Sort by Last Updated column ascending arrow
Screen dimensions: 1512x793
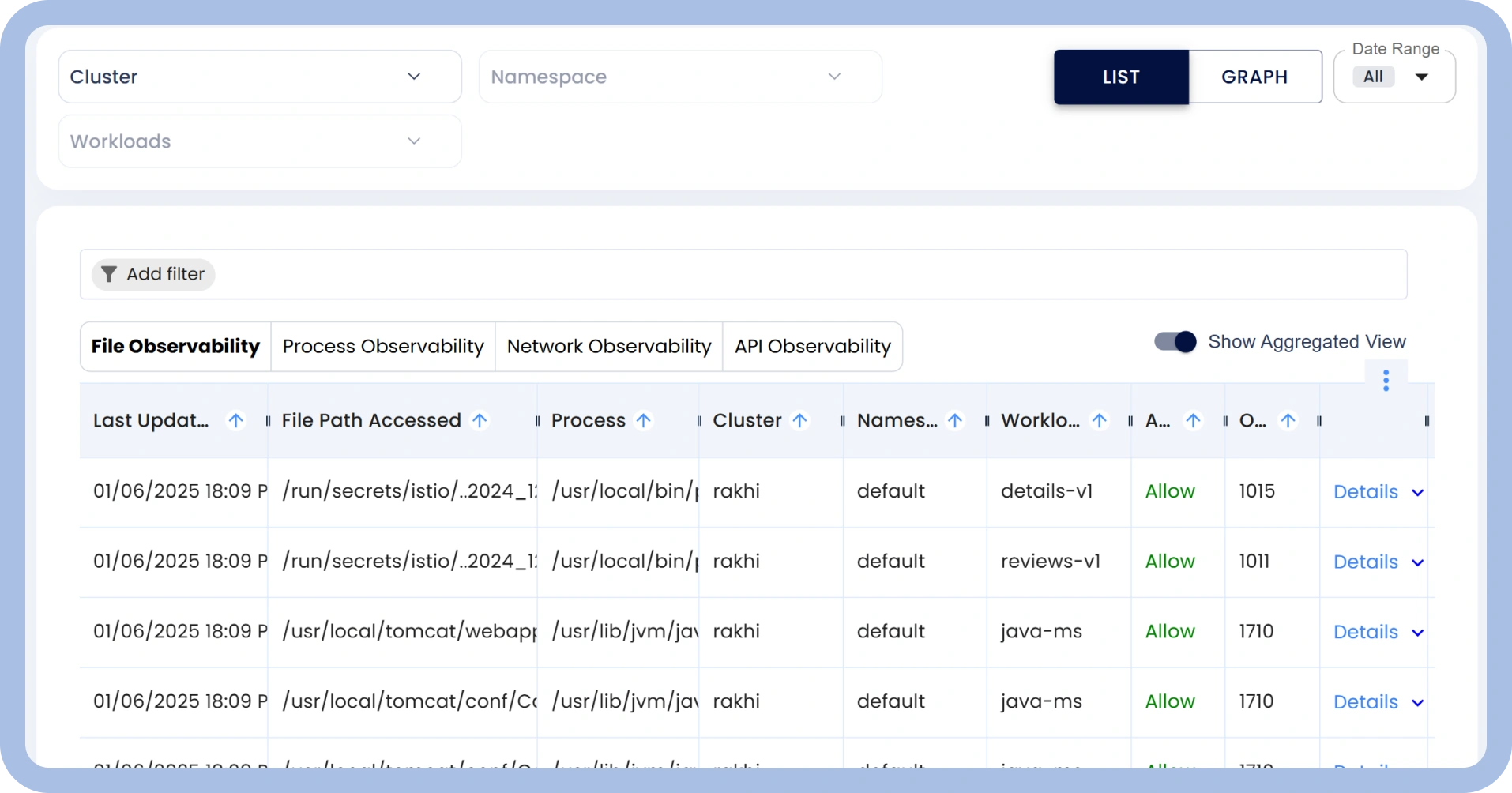(236, 420)
